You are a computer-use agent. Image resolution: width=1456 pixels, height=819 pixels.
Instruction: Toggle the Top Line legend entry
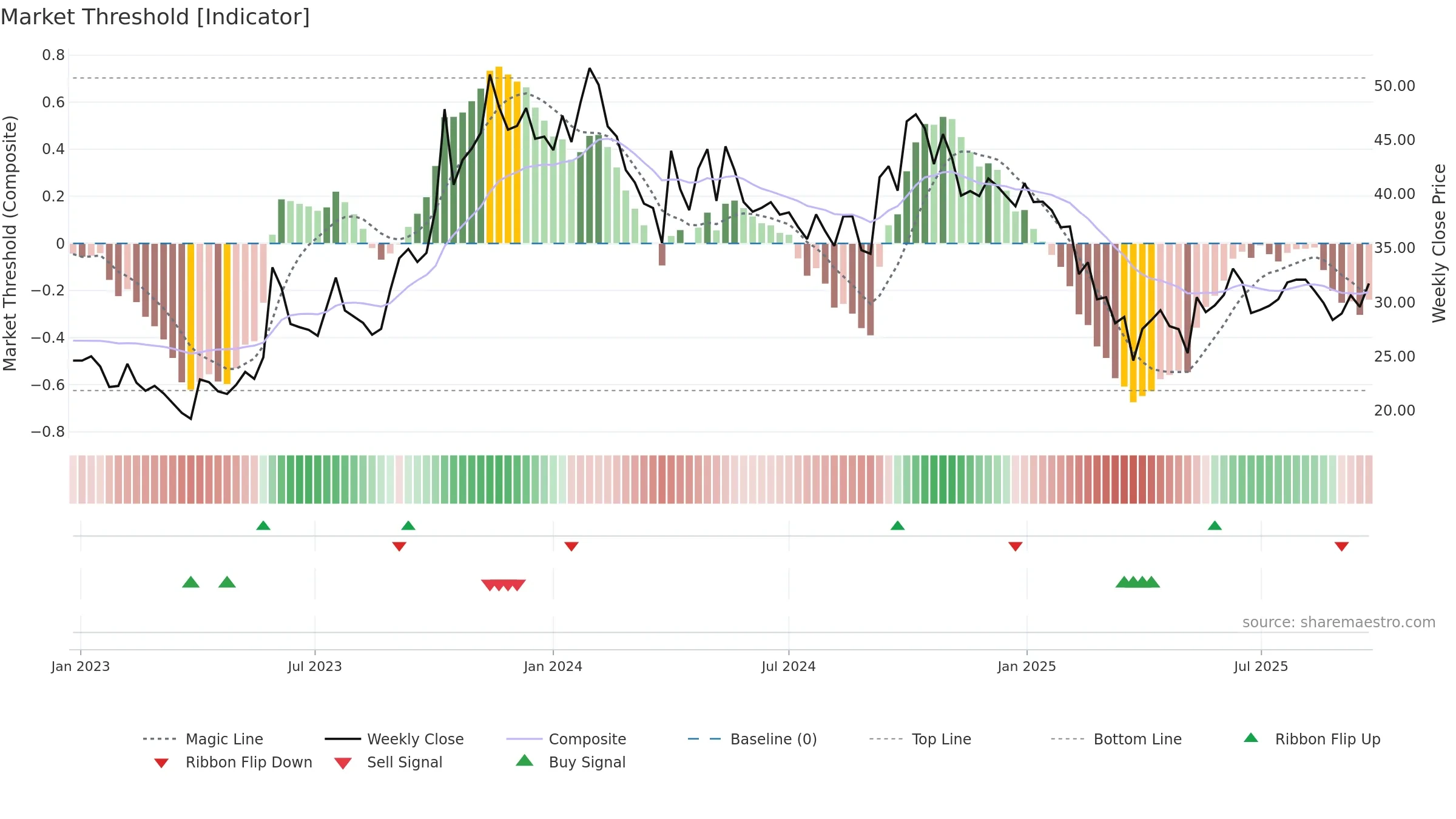pos(920,739)
